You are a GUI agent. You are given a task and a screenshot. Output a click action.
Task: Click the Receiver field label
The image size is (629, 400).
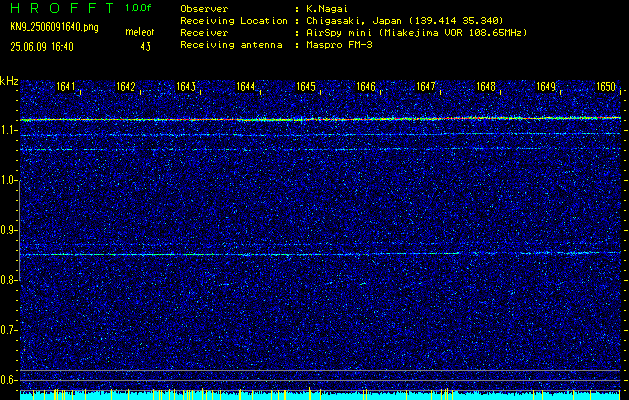click(204, 32)
